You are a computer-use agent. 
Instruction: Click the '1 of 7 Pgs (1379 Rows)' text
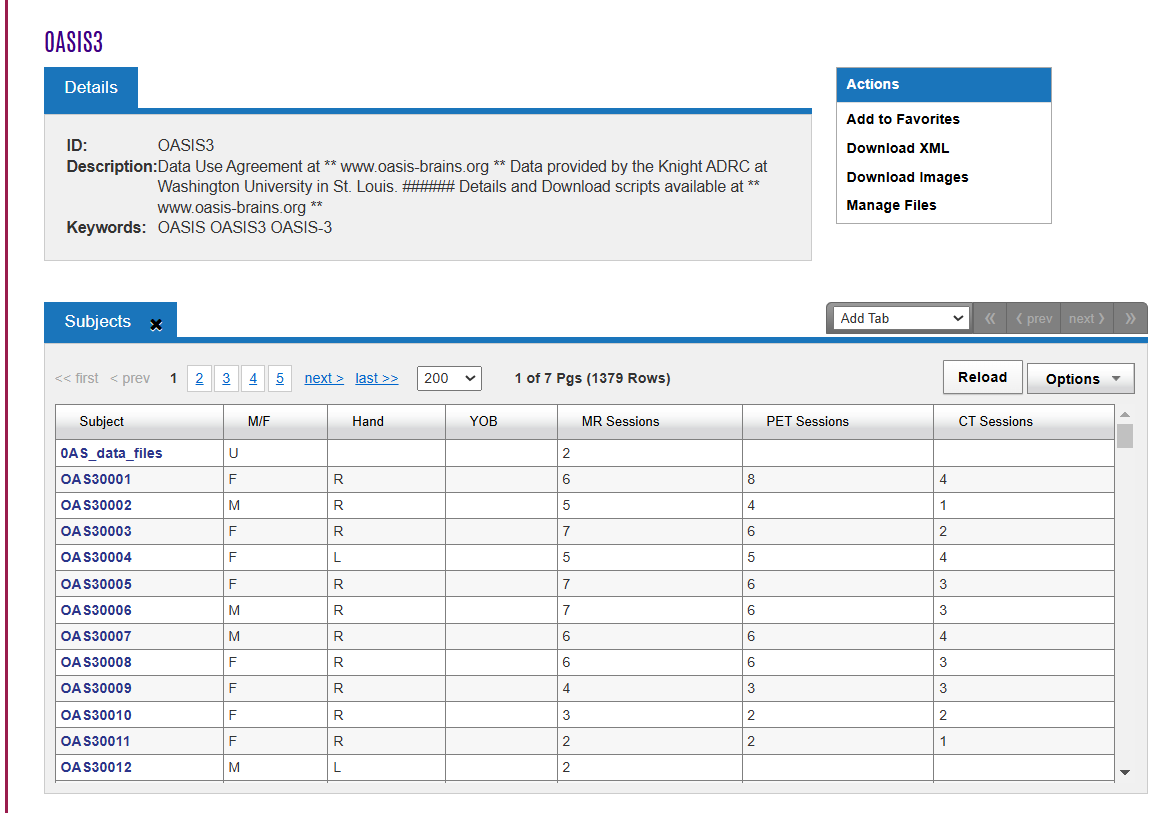click(592, 378)
